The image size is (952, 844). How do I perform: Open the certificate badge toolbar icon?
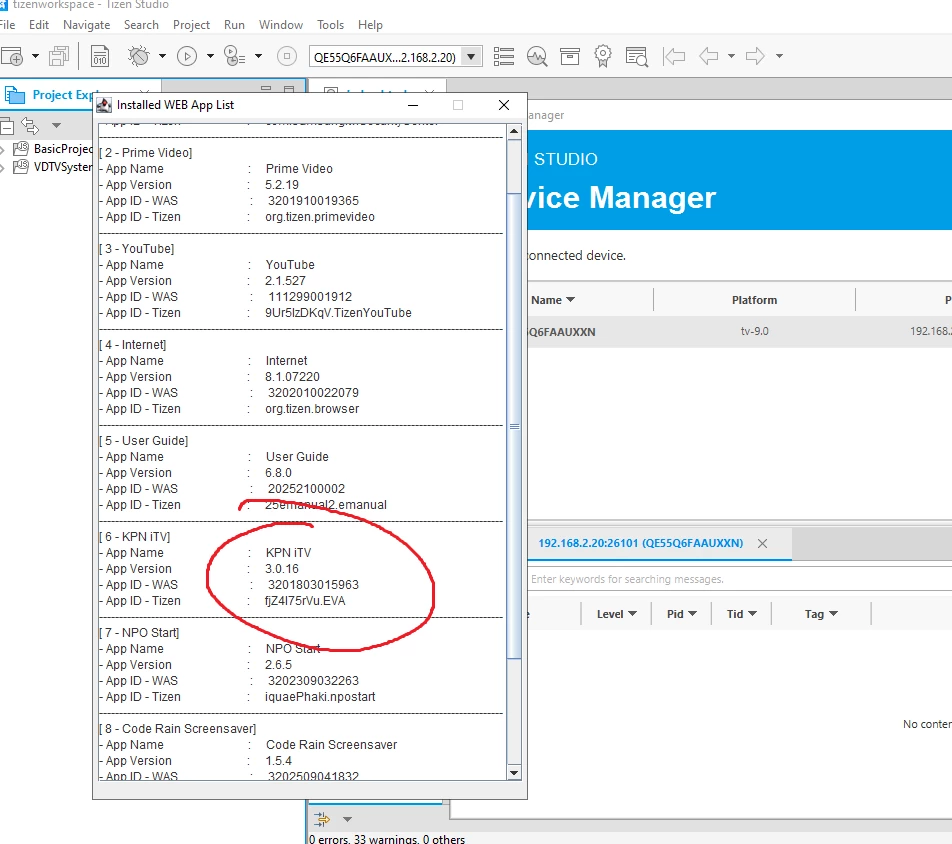(602, 56)
